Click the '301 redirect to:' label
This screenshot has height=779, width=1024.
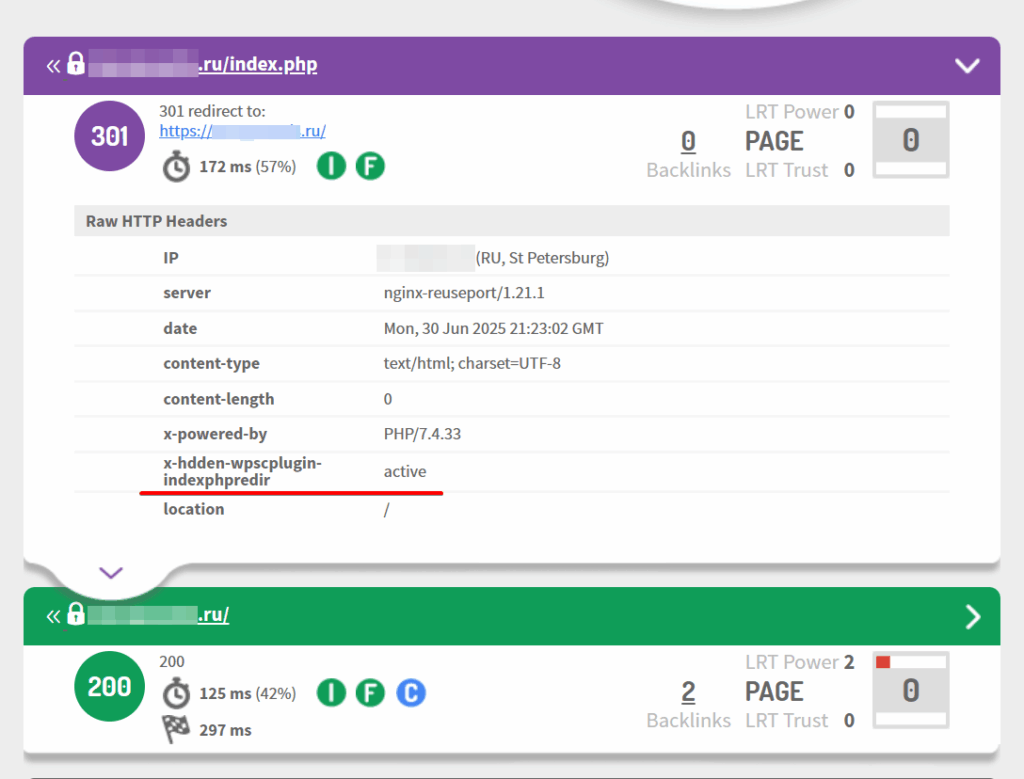click(212, 111)
